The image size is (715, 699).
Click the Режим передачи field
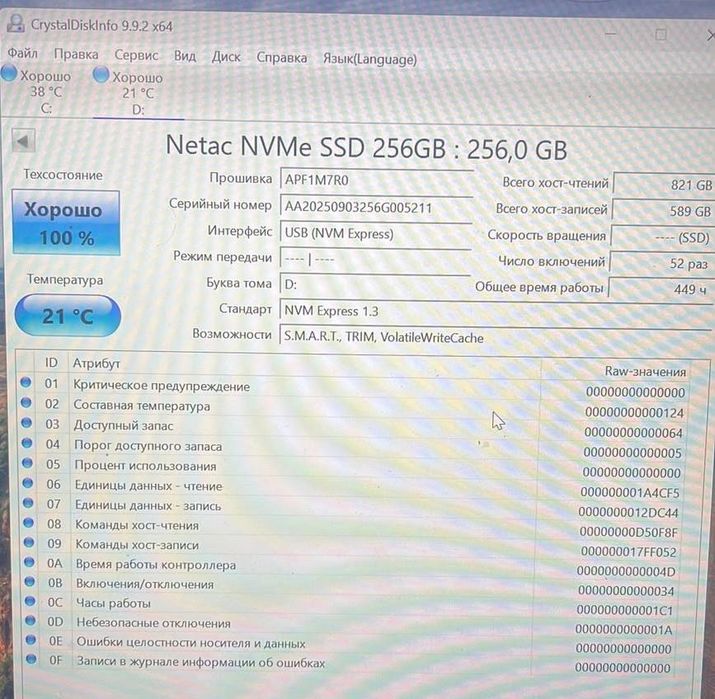375,260
